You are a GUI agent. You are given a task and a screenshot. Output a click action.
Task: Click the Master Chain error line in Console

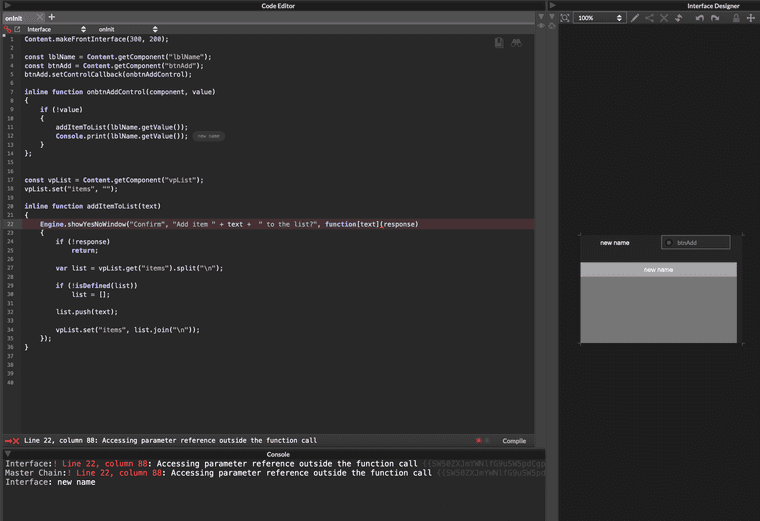point(274,473)
